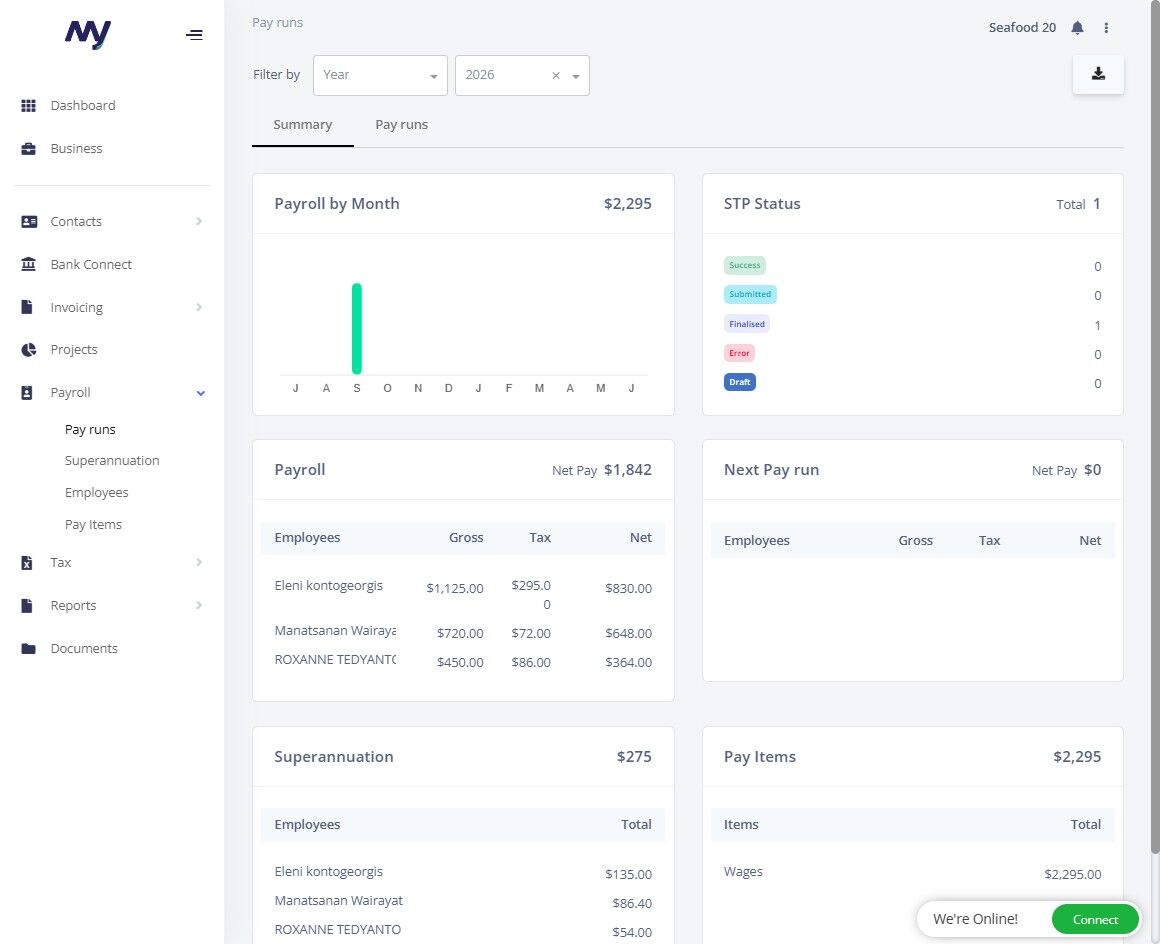Click the Business briefcase icon
Screen dimensions: 1160x944
[x=28, y=149]
